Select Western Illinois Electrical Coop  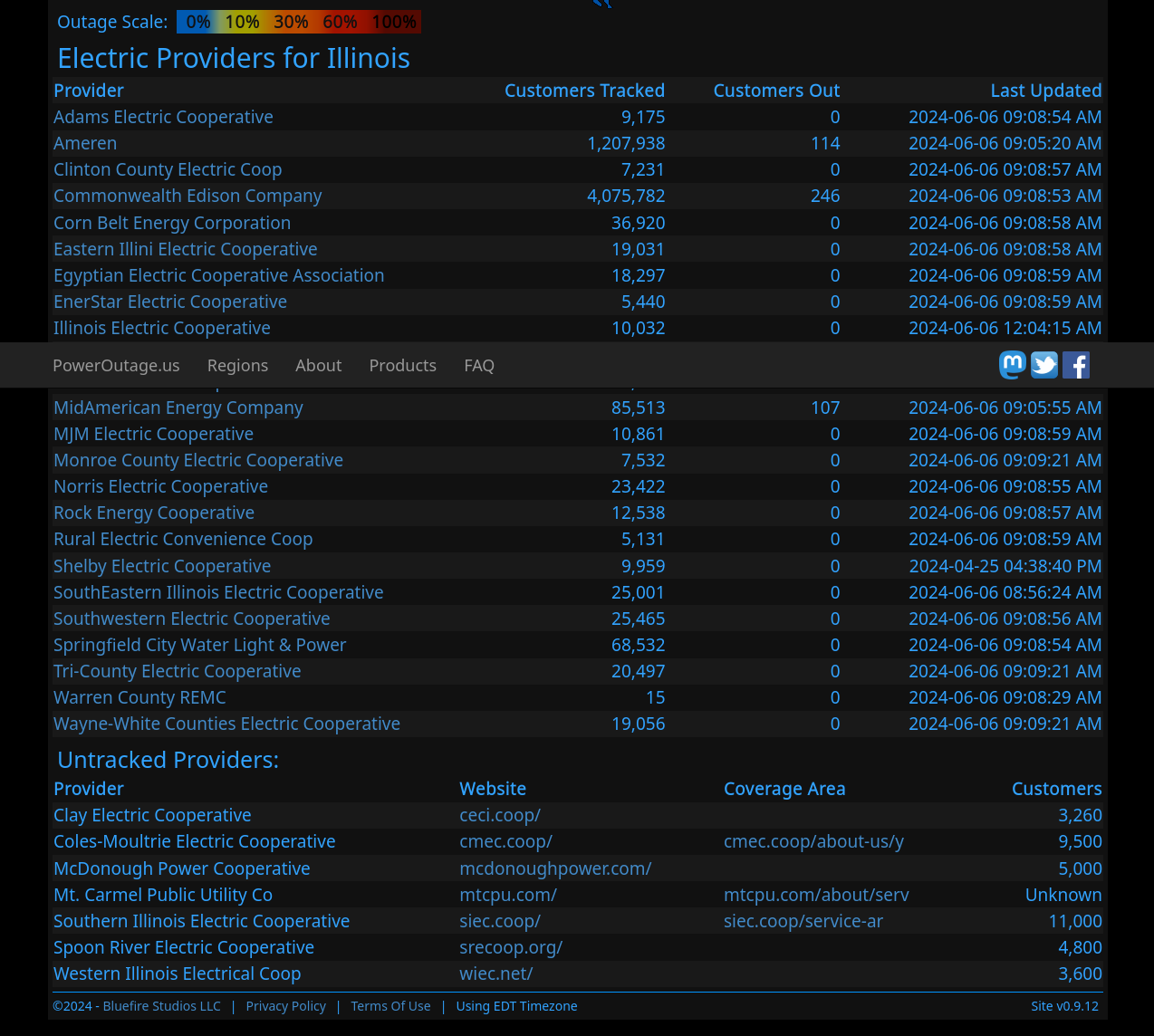click(x=178, y=974)
